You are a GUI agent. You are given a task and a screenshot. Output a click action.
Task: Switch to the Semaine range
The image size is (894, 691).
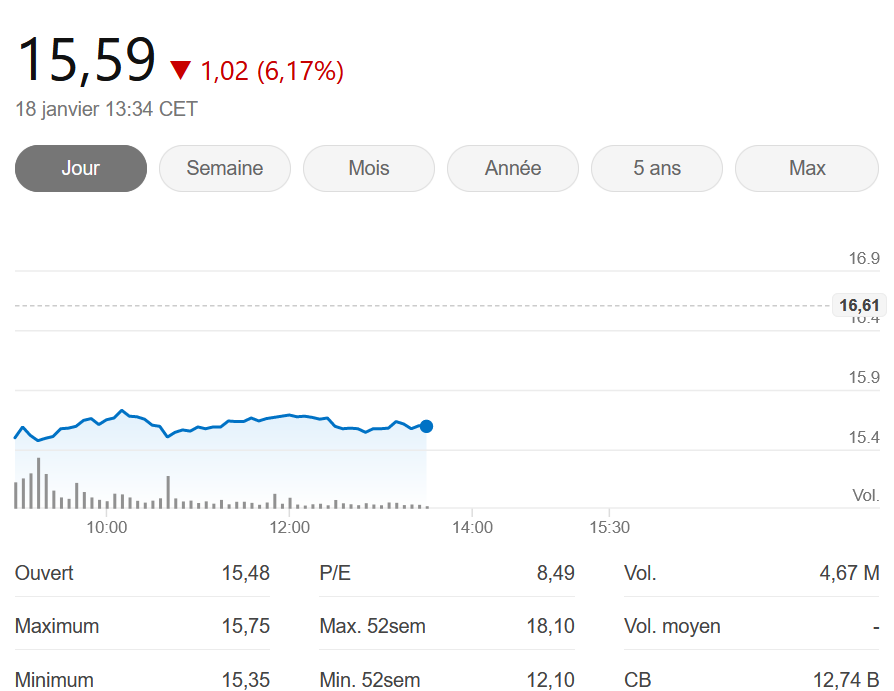225,168
